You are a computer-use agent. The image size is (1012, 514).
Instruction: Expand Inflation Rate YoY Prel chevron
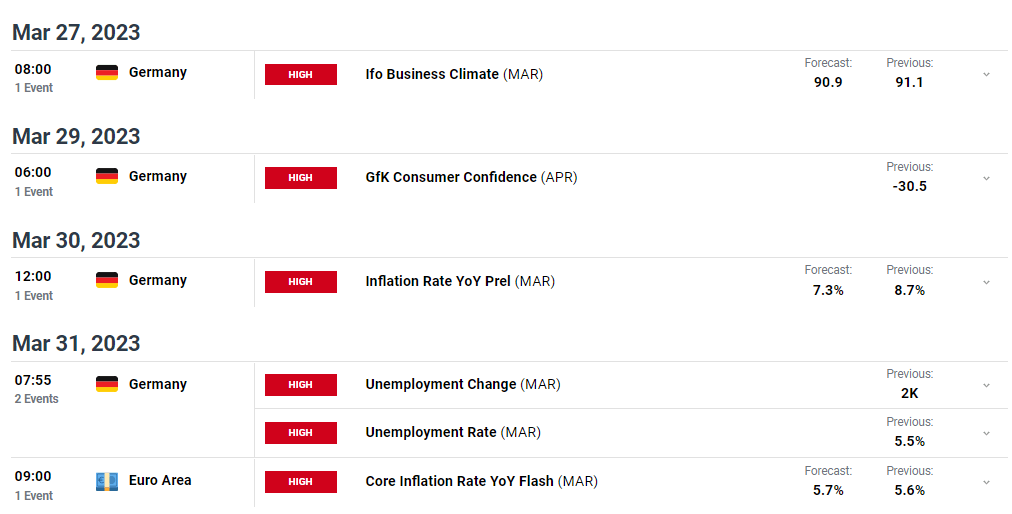pos(986,282)
